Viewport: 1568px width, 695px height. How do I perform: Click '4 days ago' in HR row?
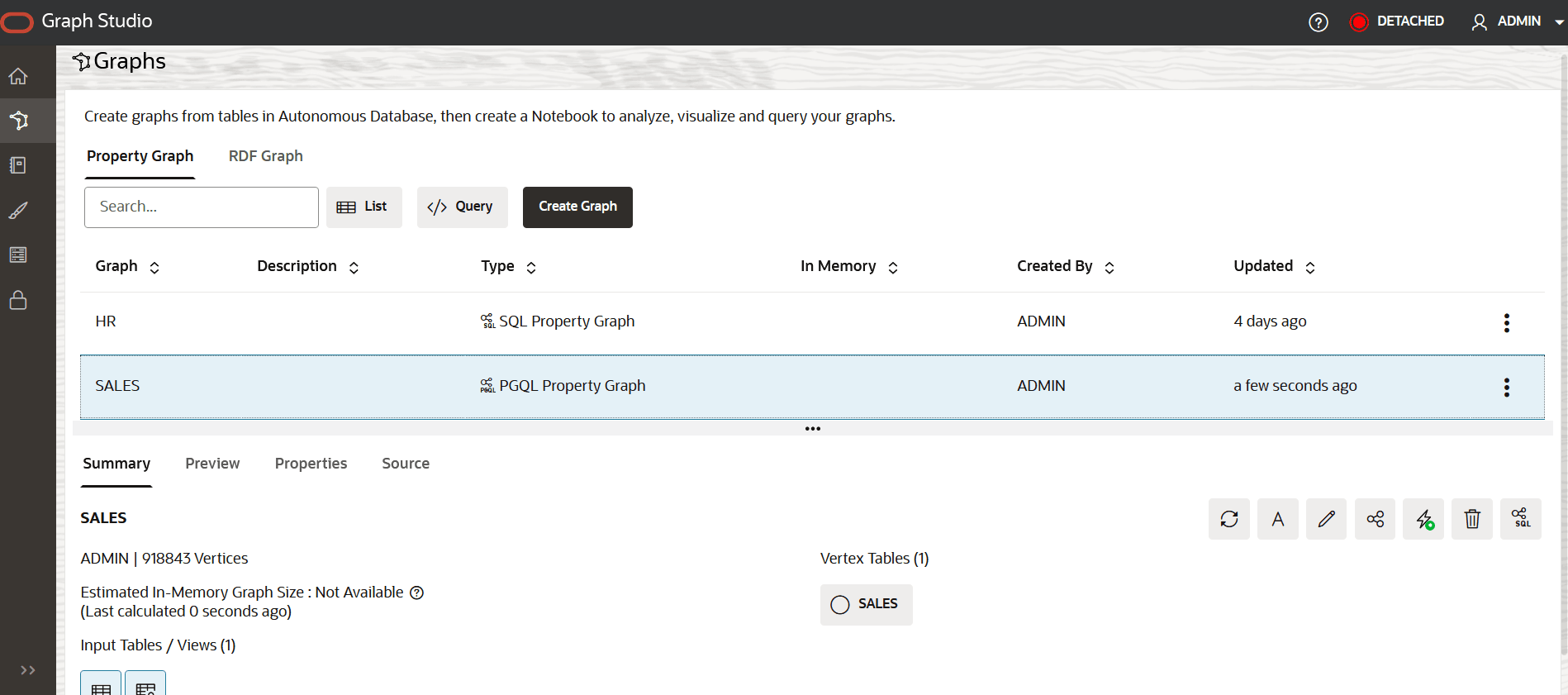click(1270, 321)
